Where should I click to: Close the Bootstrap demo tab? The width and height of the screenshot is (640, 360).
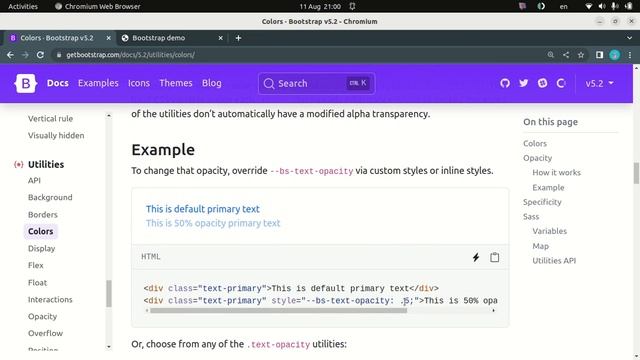[x=220, y=38]
